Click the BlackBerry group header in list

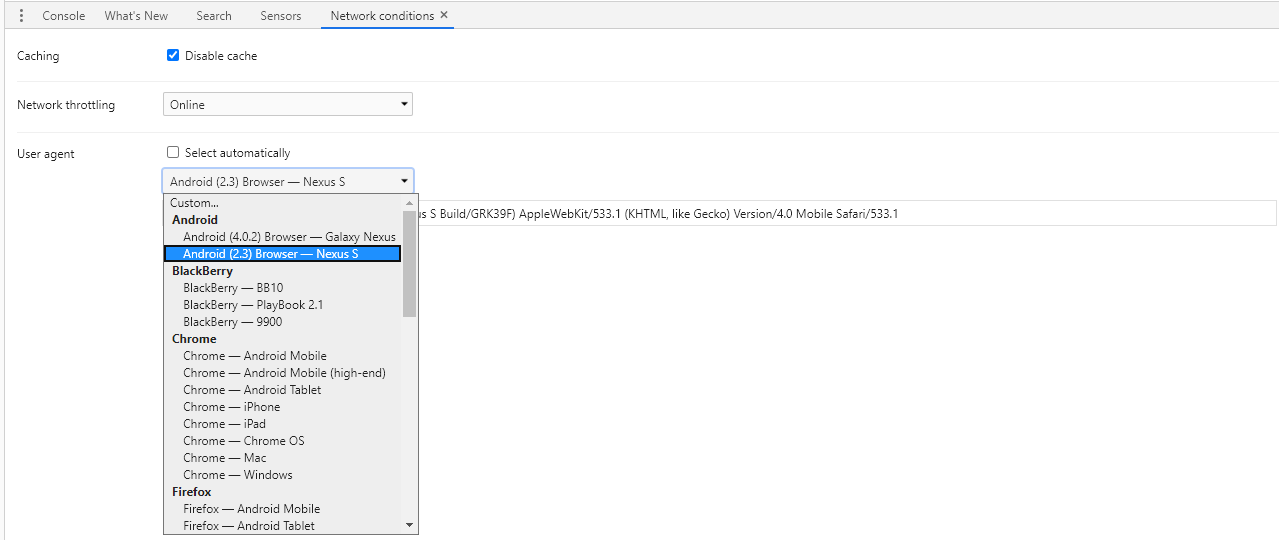coord(202,271)
